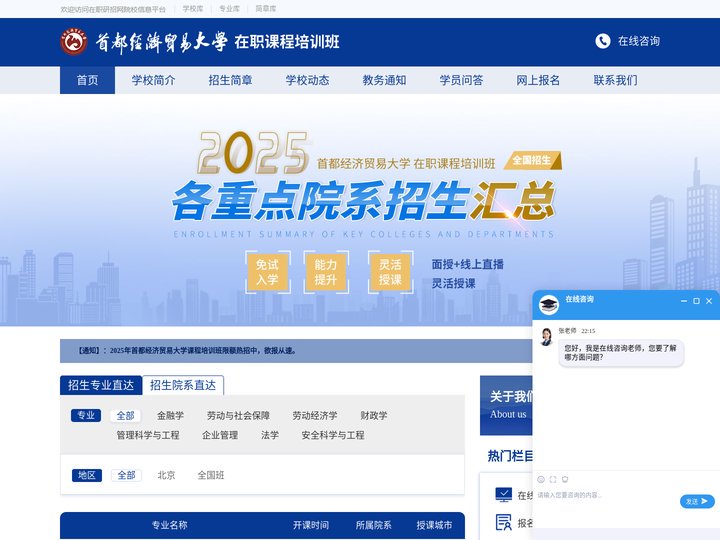This screenshot has width=720, height=540.
Task: Click the 免试入学 badge on banner
Action: [x=267, y=272]
